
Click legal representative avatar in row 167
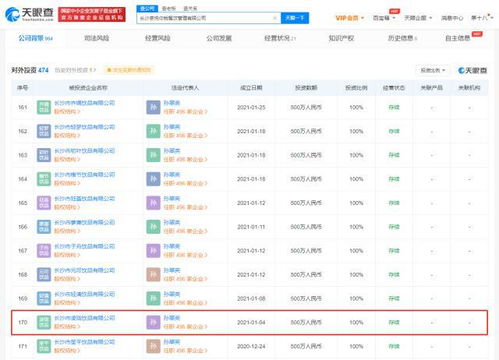pos(153,251)
